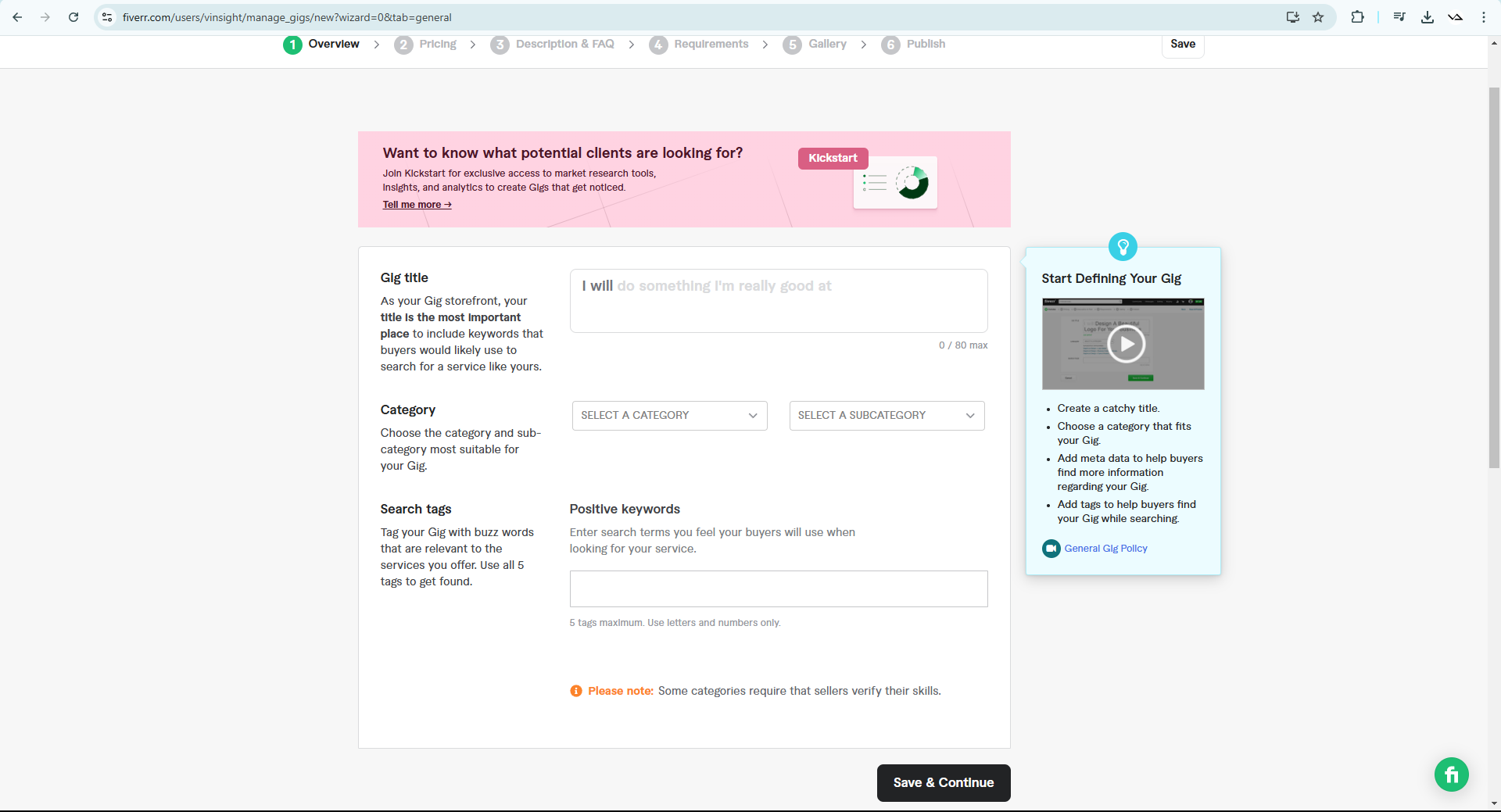Open the browser downloads icon

[x=1427, y=17]
